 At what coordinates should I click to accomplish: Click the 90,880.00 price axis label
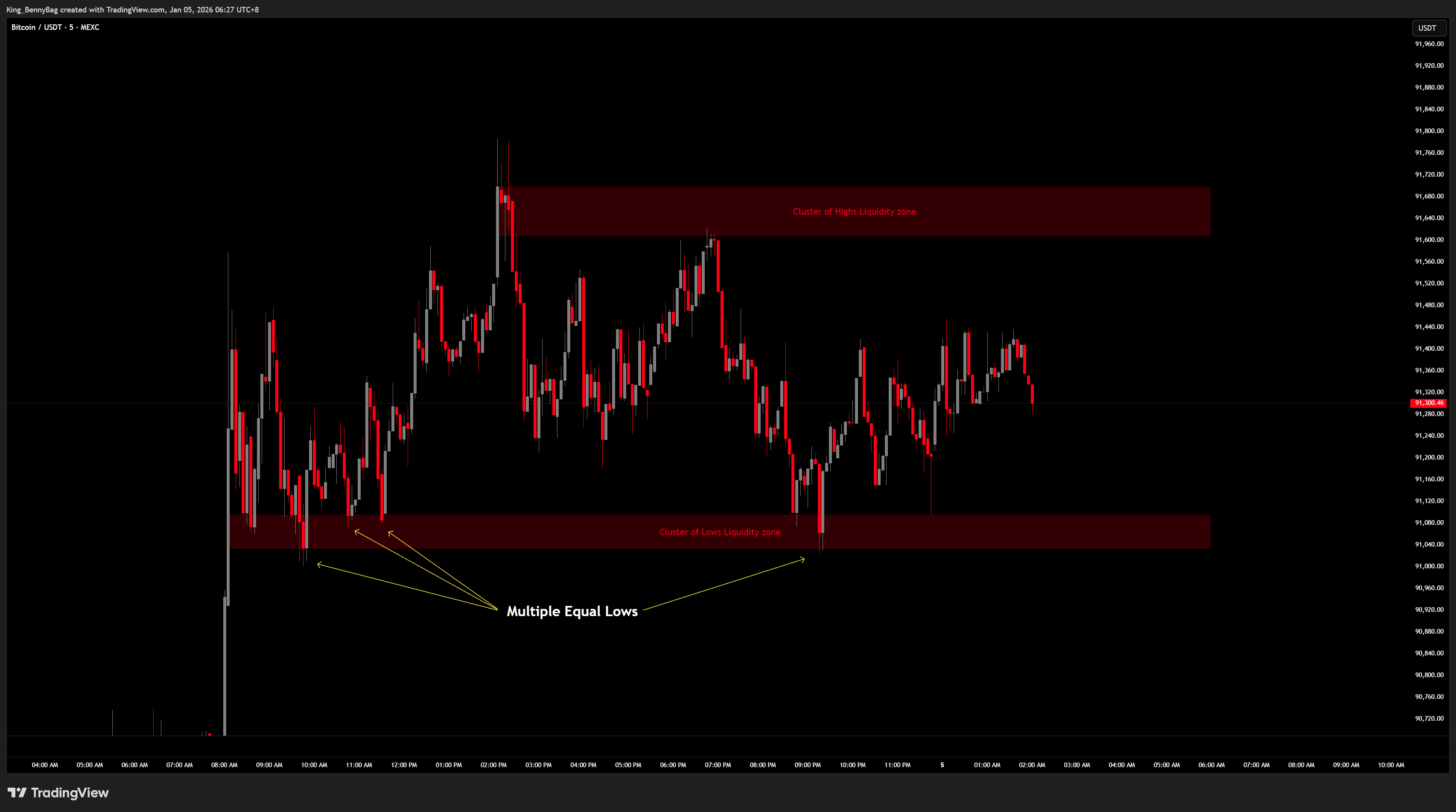coord(1429,631)
